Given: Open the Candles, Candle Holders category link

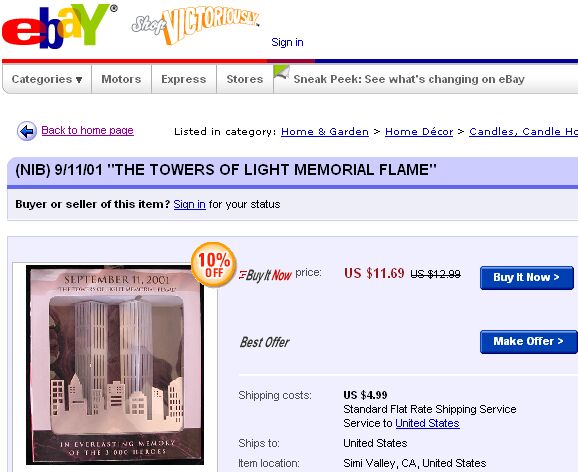Looking at the screenshot, I should (x=523, y=132).
